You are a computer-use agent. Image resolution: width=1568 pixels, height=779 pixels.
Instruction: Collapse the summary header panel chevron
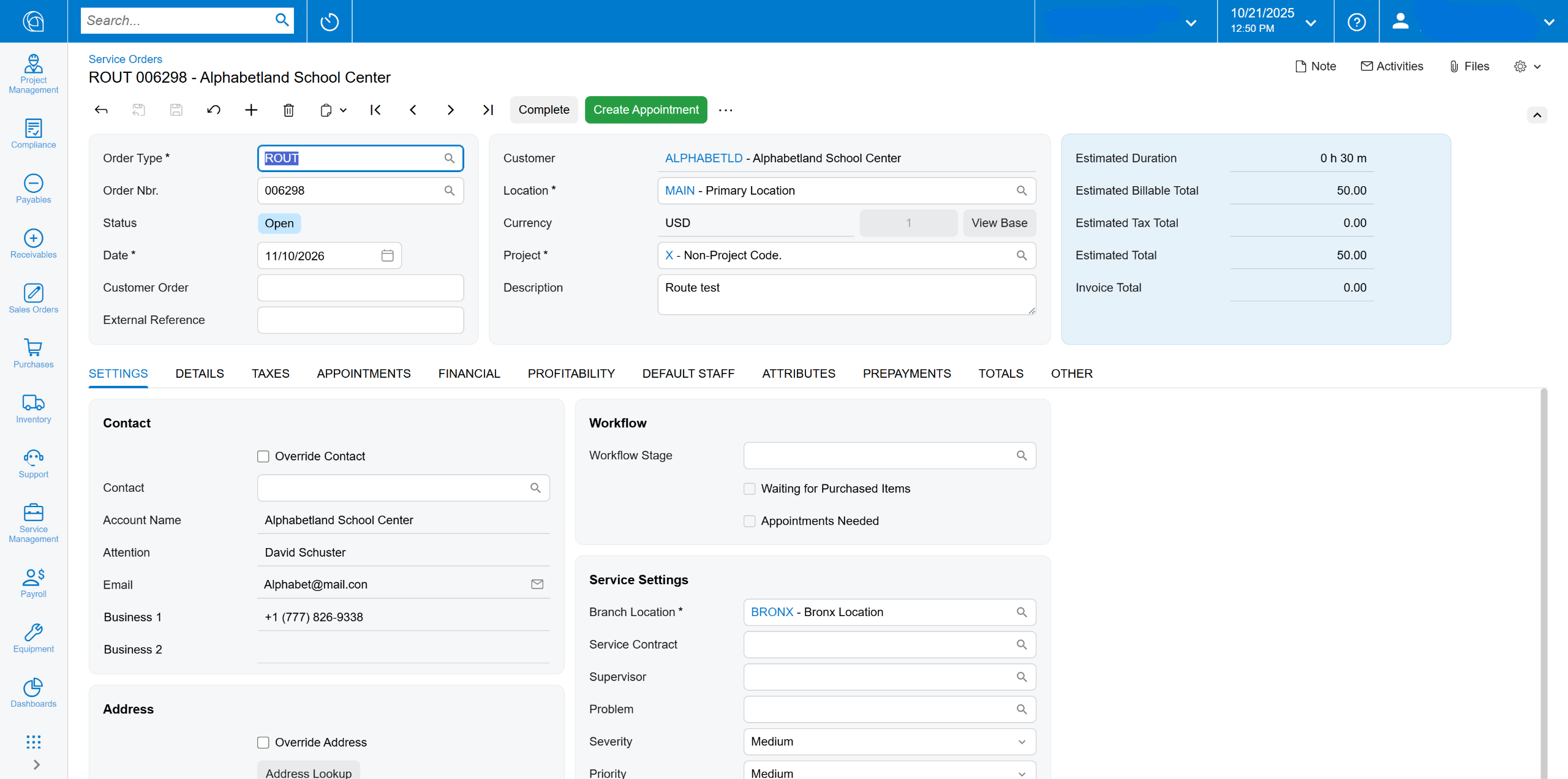click(x=1537, y=115)
